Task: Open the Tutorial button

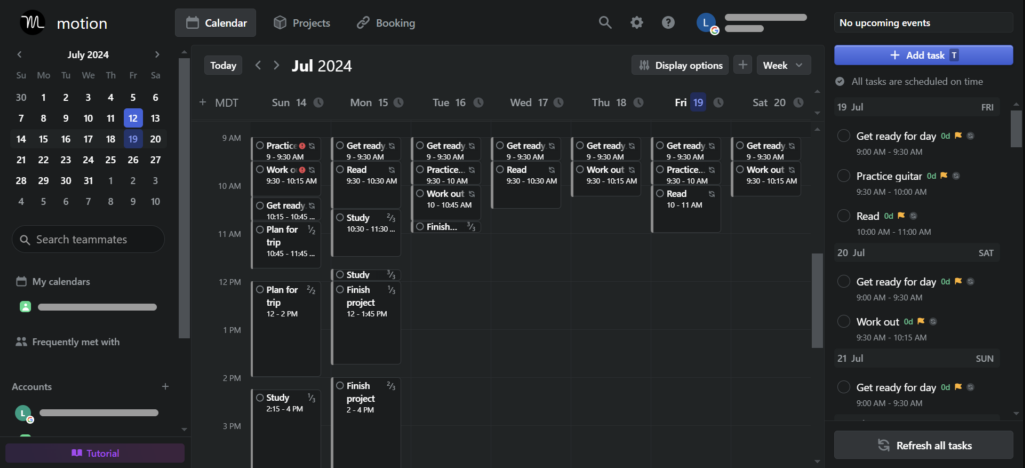Action: coord(95,453)
